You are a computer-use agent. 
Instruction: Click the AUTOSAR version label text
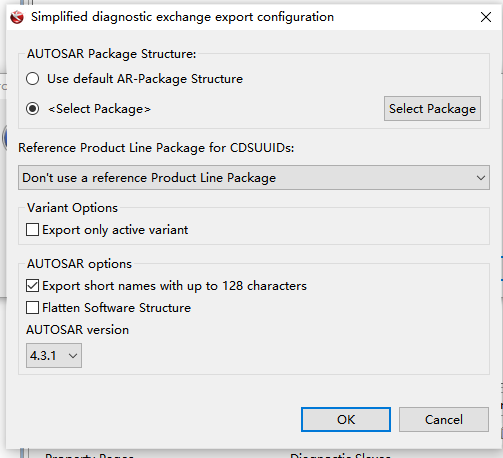click(x=77, y=330)
